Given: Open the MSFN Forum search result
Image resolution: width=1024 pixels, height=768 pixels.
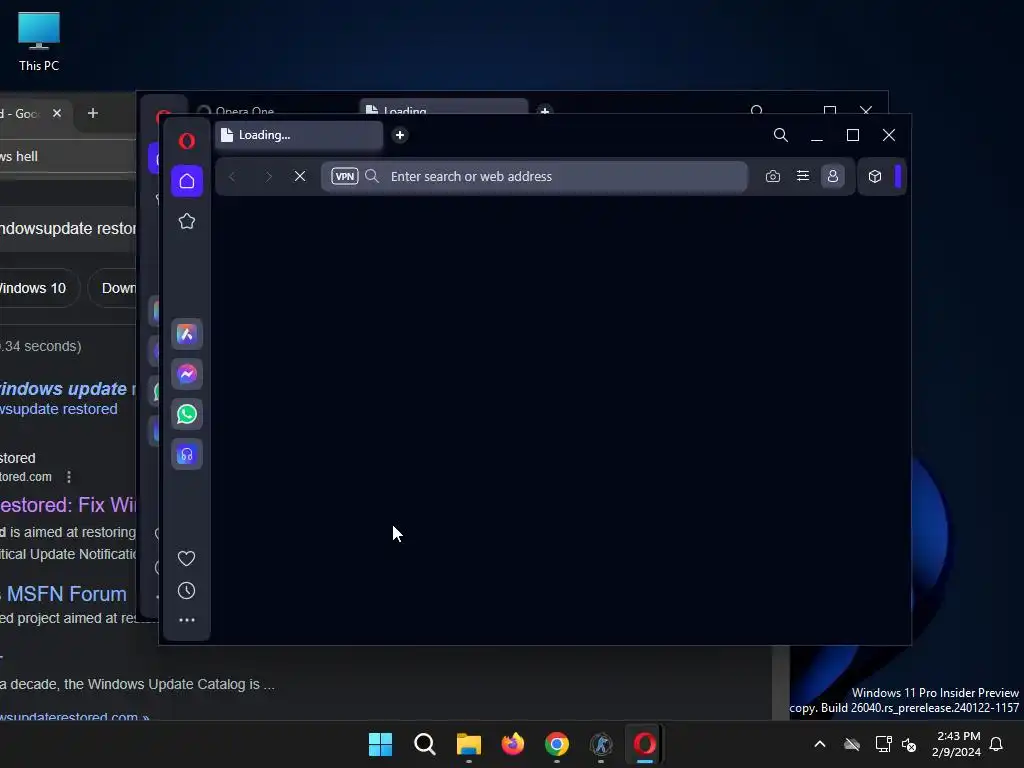Looking at the screenshot, I should [67, 594].
